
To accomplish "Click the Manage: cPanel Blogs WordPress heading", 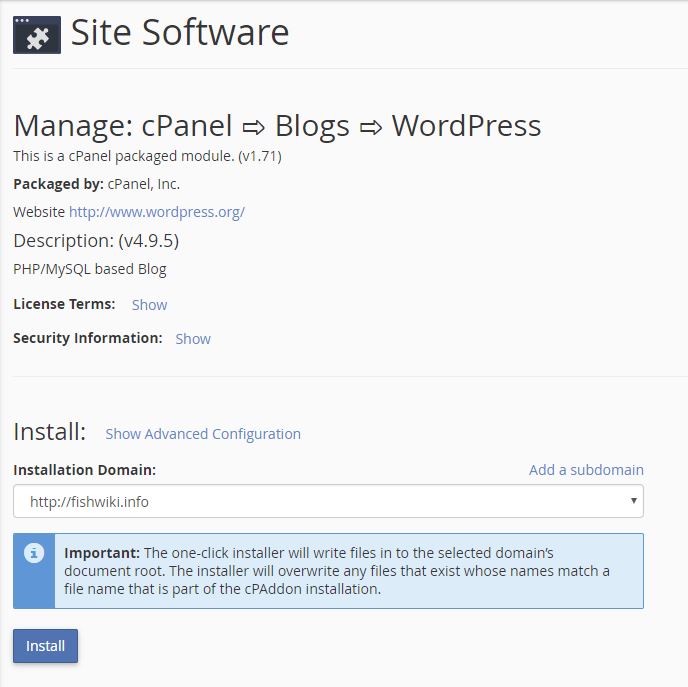I will 277,126.
